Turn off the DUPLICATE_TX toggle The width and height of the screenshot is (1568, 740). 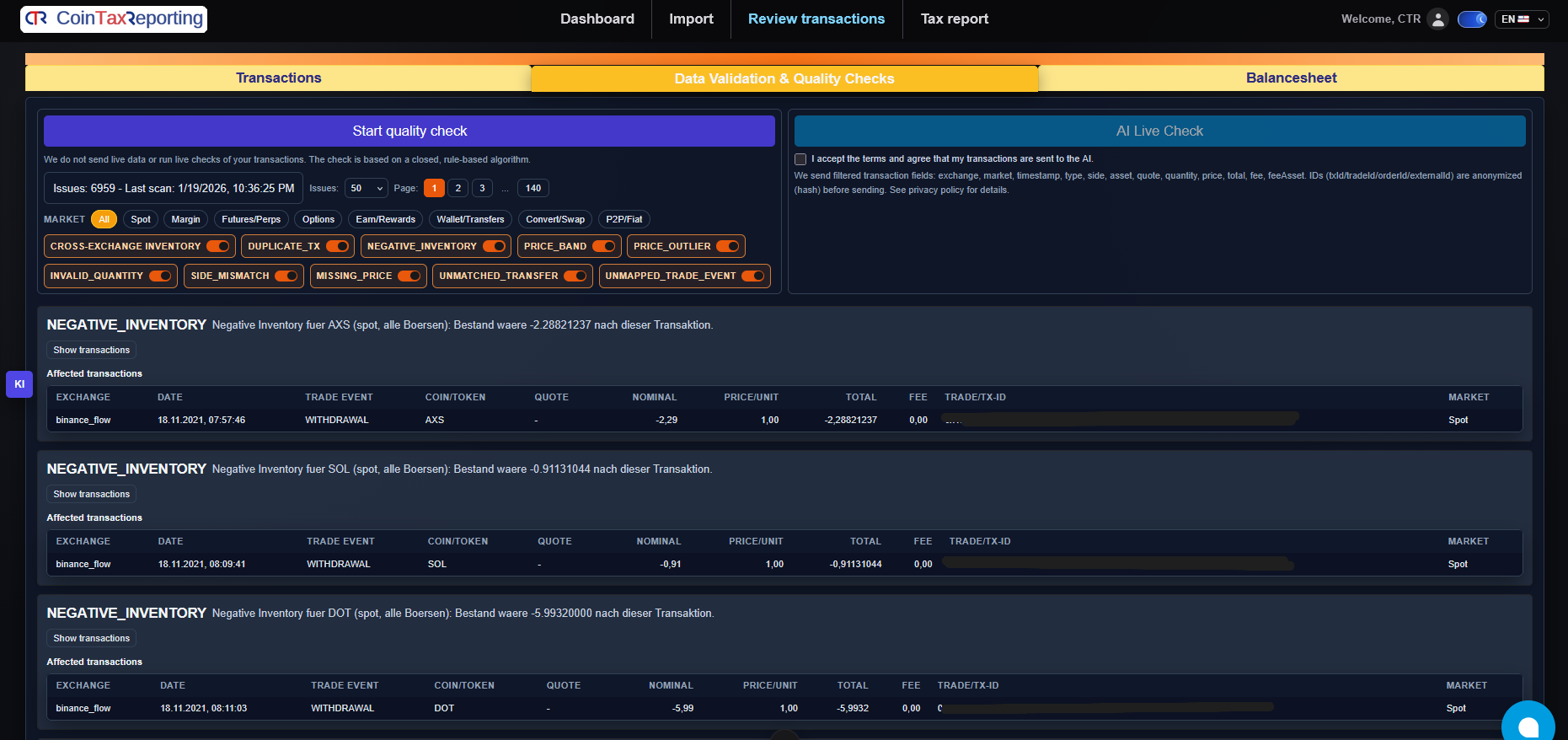tap(337, 246)
